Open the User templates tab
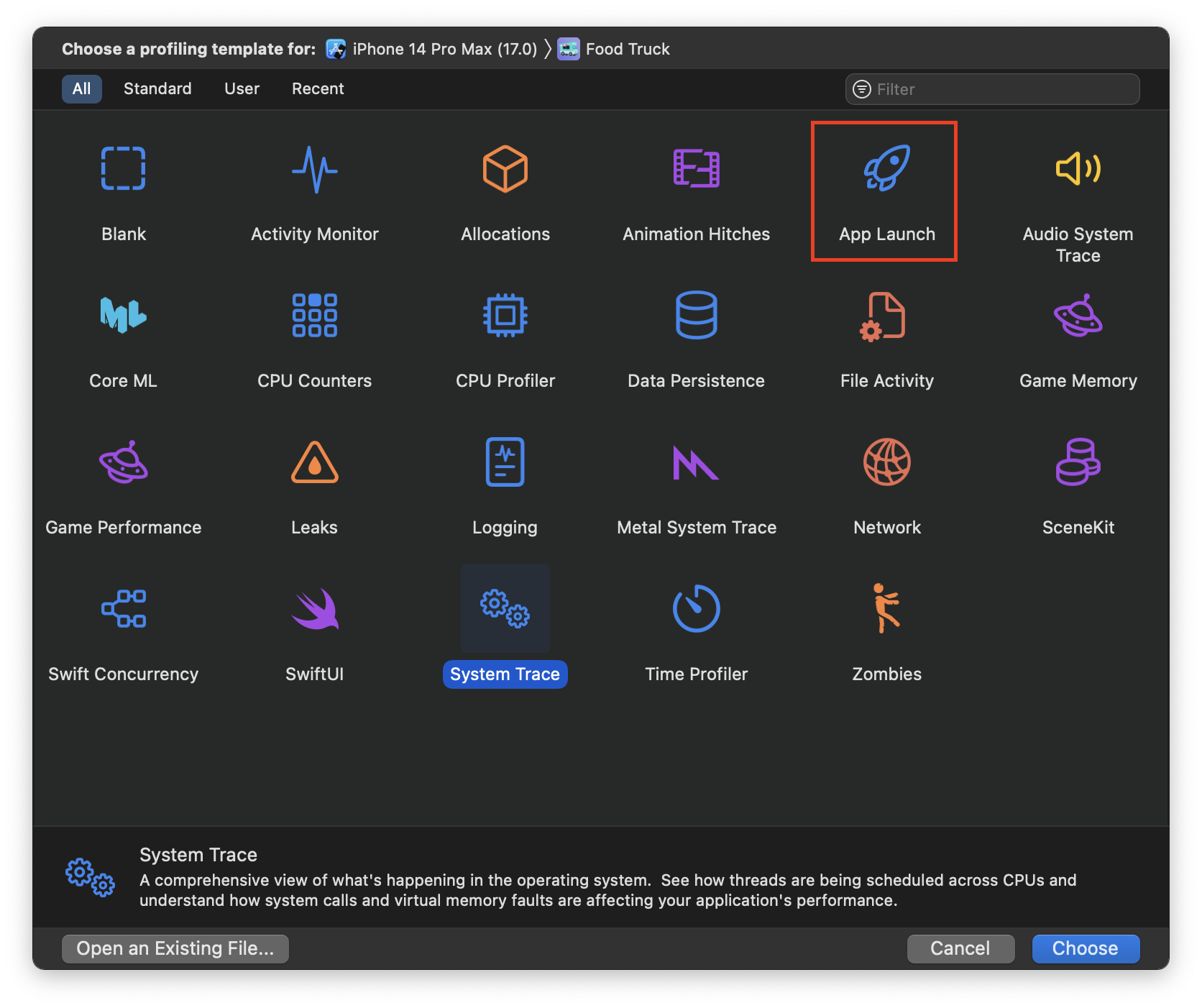 (x=242, y=88)
